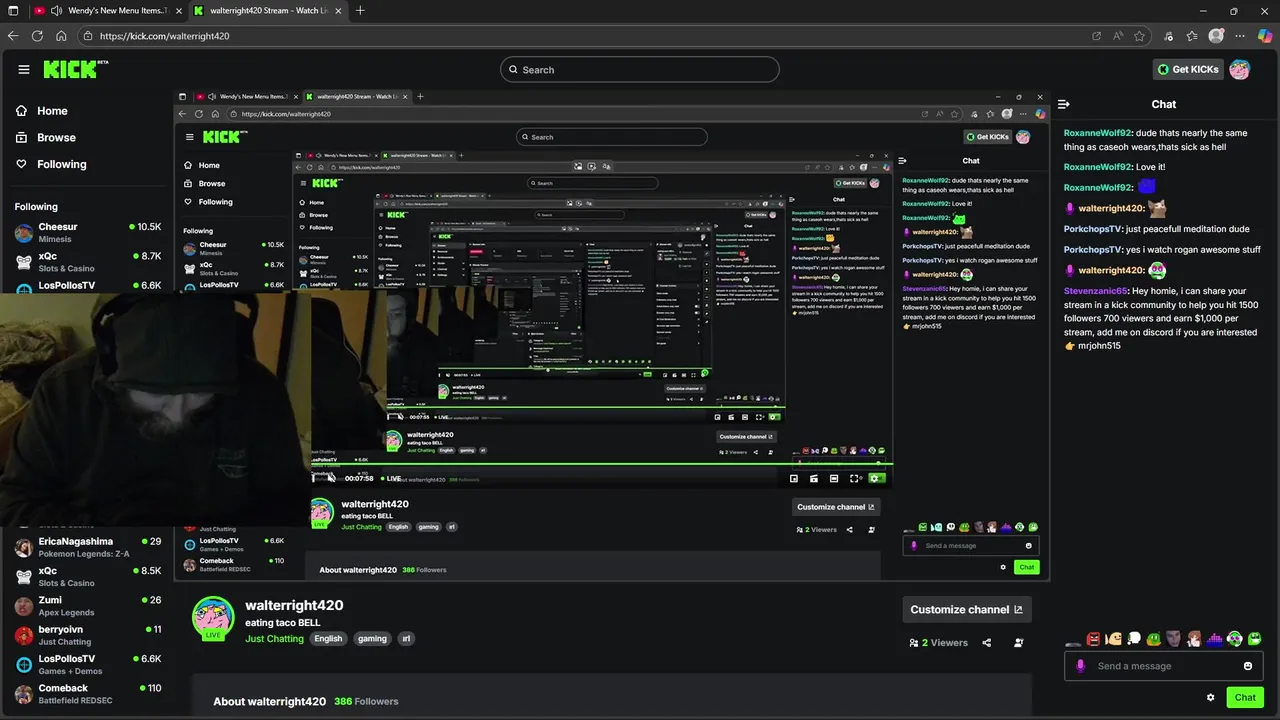This screenshot has width=1280, height=720.
Task: Send message with green Chat button
Action: pos(1245,698)
